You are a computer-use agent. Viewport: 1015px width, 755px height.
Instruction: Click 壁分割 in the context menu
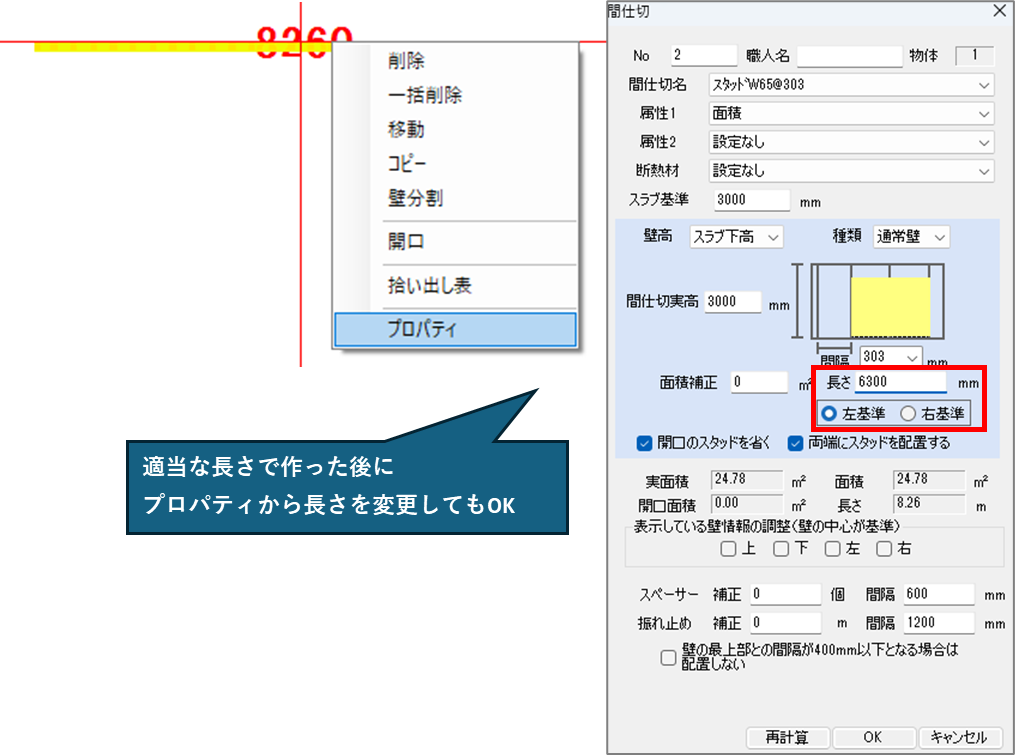(x=415, y=198)
